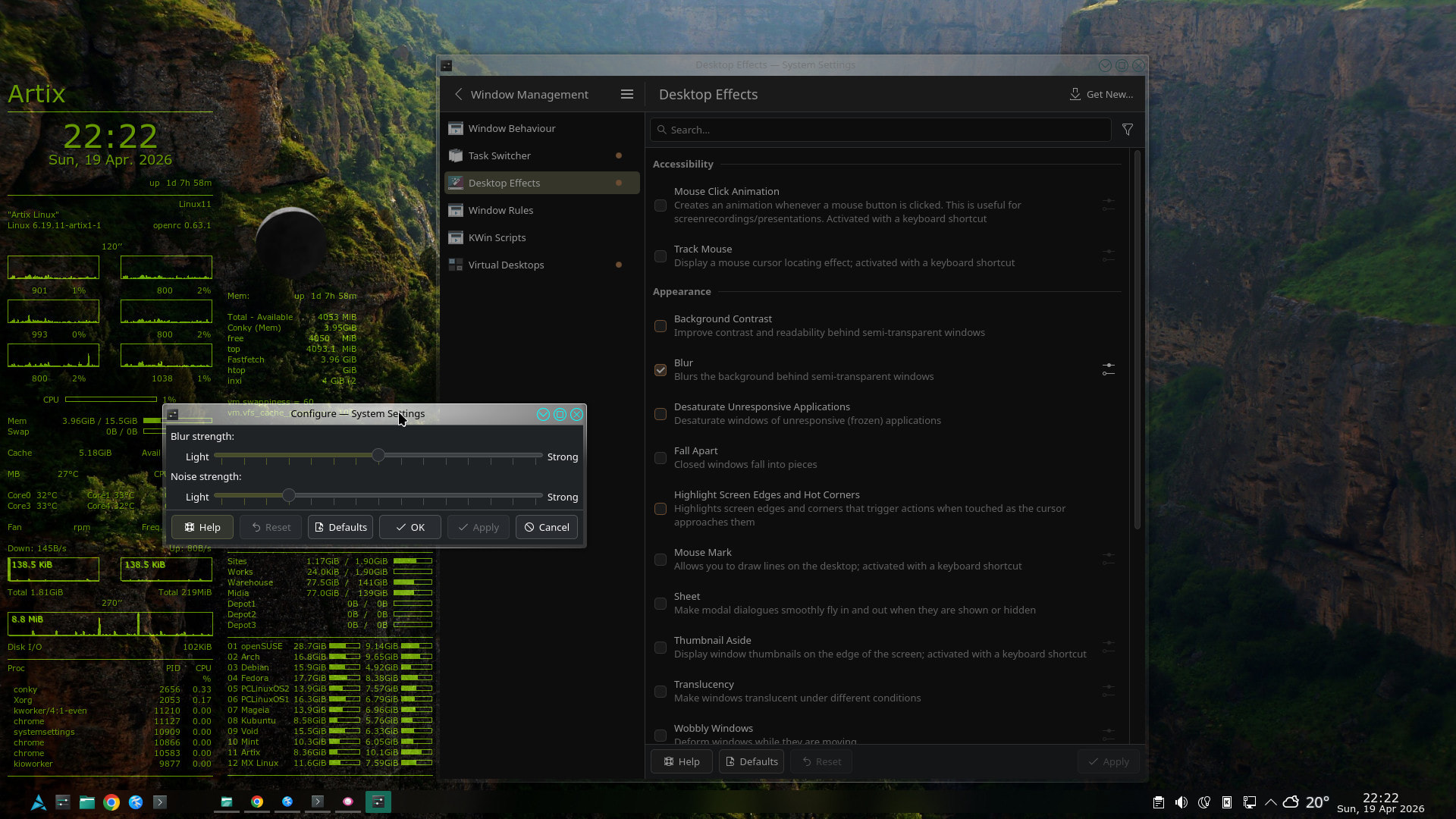Click the volume icon in system tray
Image resolution: width=1456 pixels, height=819 pixels.
coord(1181,802)
